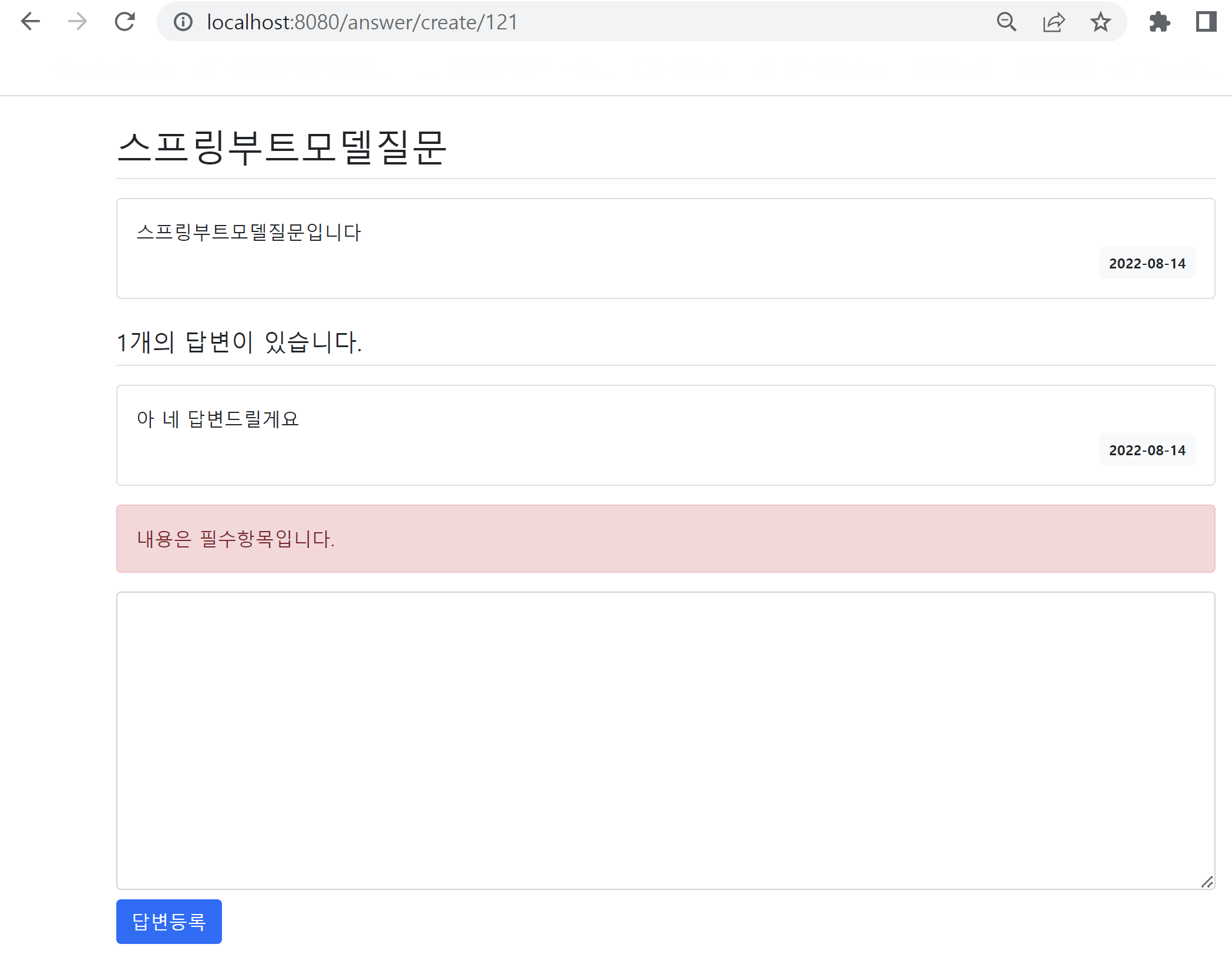Image resolution: width=1232 pixels, height=961 pixels.
Task: Click the textarea resize handle corner
Action: coord(1207,882)
